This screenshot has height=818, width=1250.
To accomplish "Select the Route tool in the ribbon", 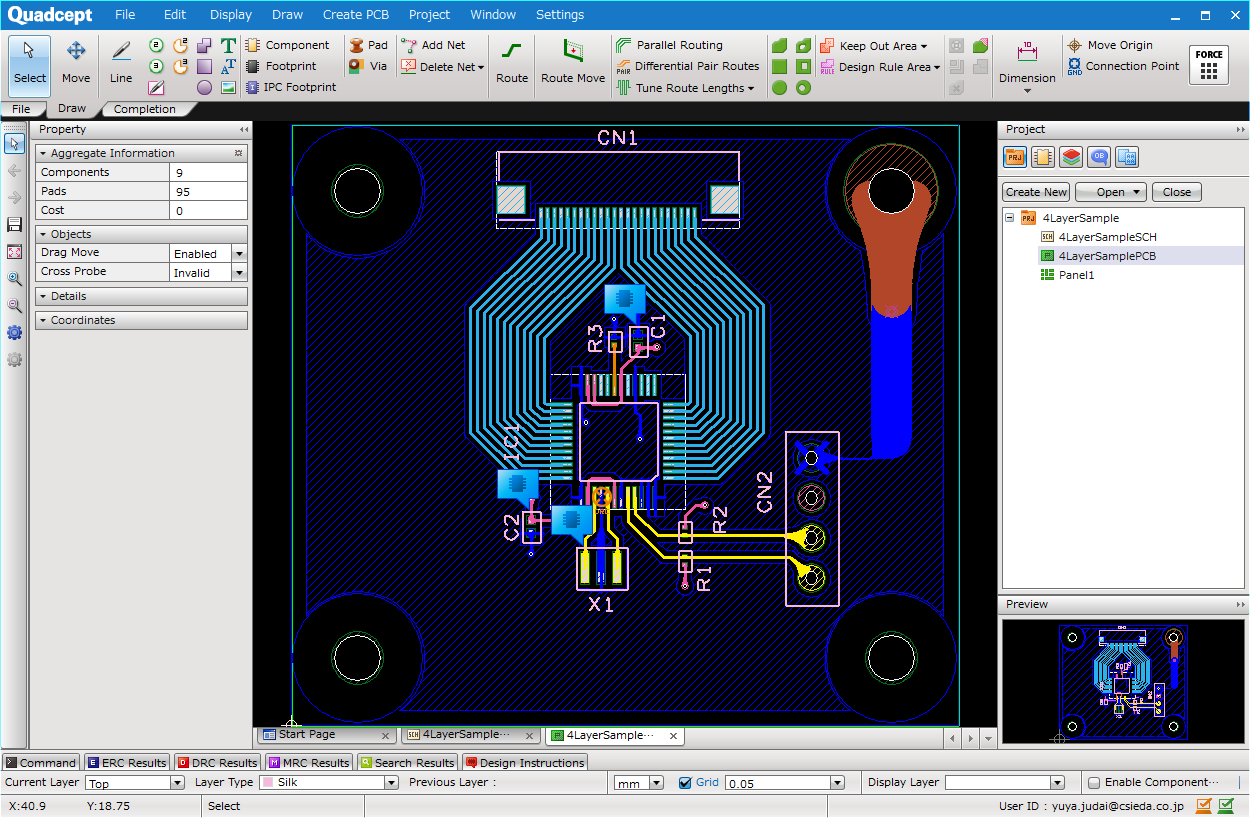I will (512, 62).
